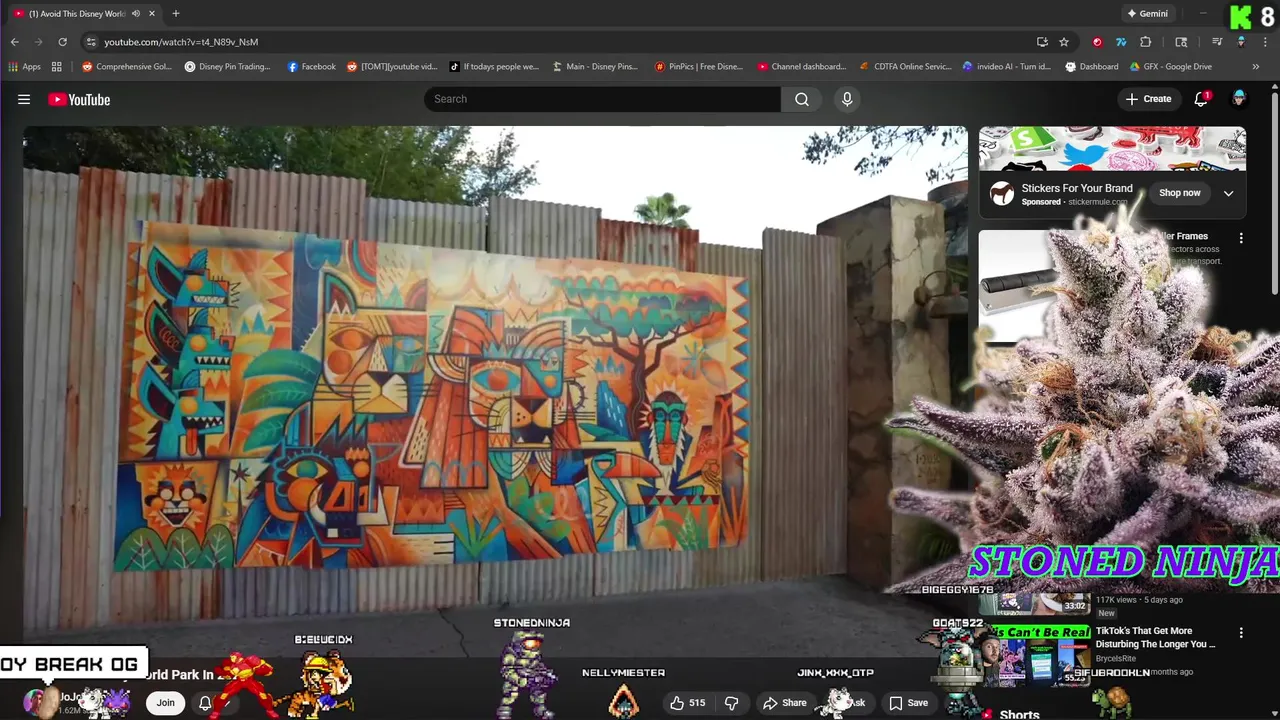1280x720 pixels.
Task: Start voice search with the microphone icon
Action: (x=847, y=99)
